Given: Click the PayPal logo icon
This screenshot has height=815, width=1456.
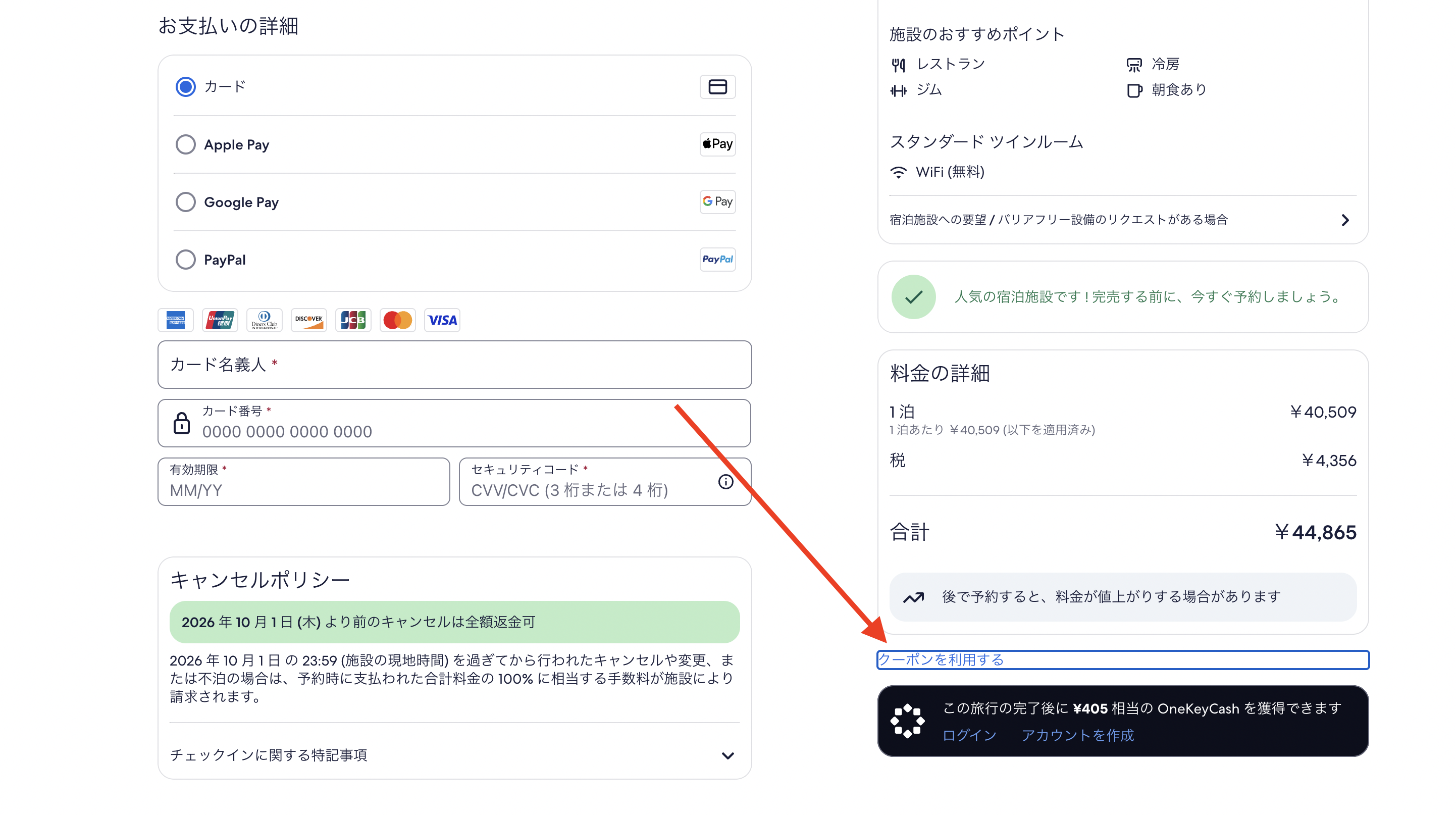Looking at the screenshot, I should tap(717, 260).
